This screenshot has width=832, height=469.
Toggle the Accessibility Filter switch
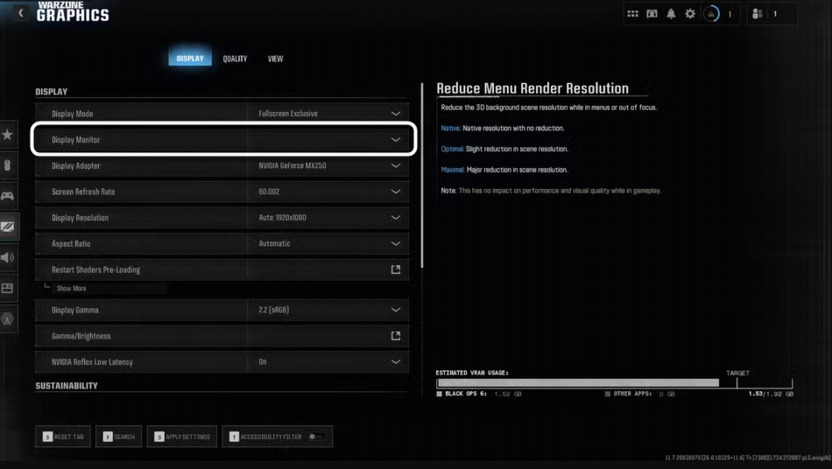point(317,437)
